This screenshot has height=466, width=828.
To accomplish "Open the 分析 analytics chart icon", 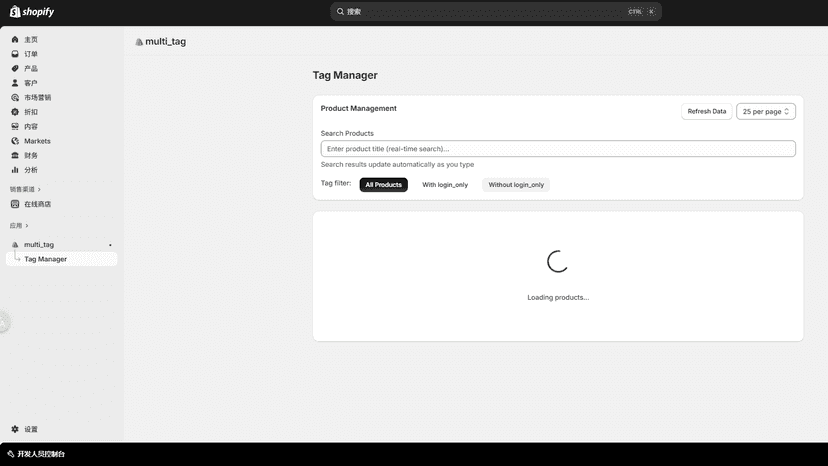I will [15, 170].
